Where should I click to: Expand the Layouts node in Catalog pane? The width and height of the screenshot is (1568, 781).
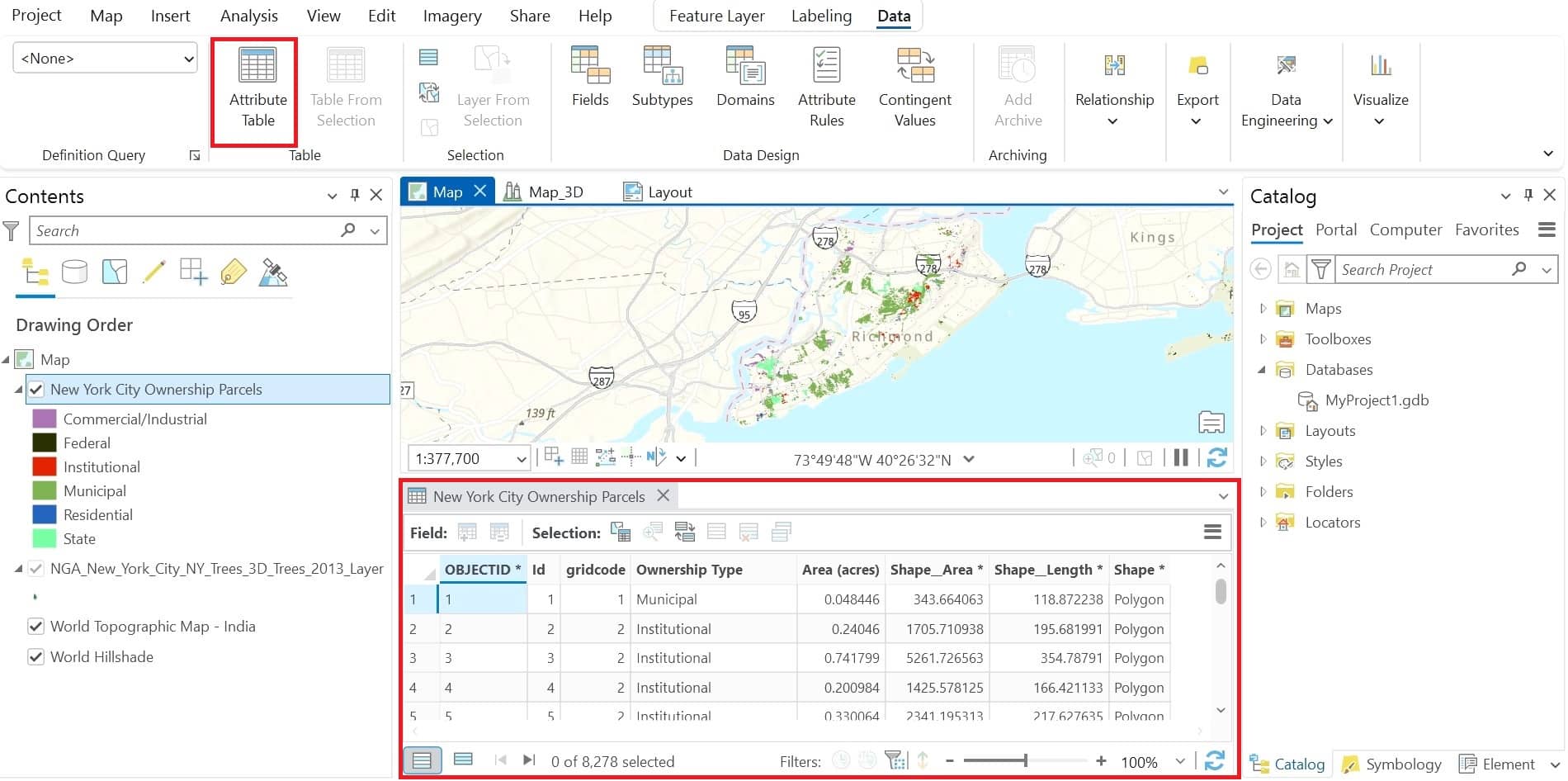click(x=1262, y=430)
